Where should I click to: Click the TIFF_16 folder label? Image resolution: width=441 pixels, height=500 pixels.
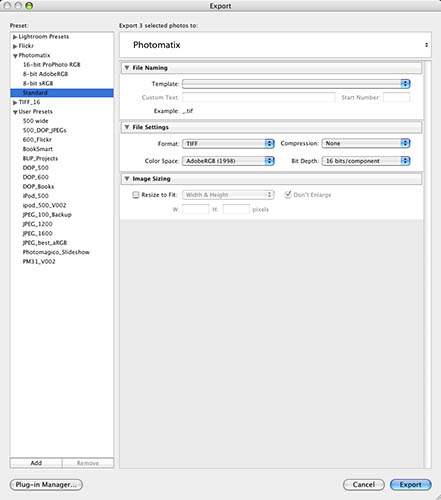(x=29, y=102)
